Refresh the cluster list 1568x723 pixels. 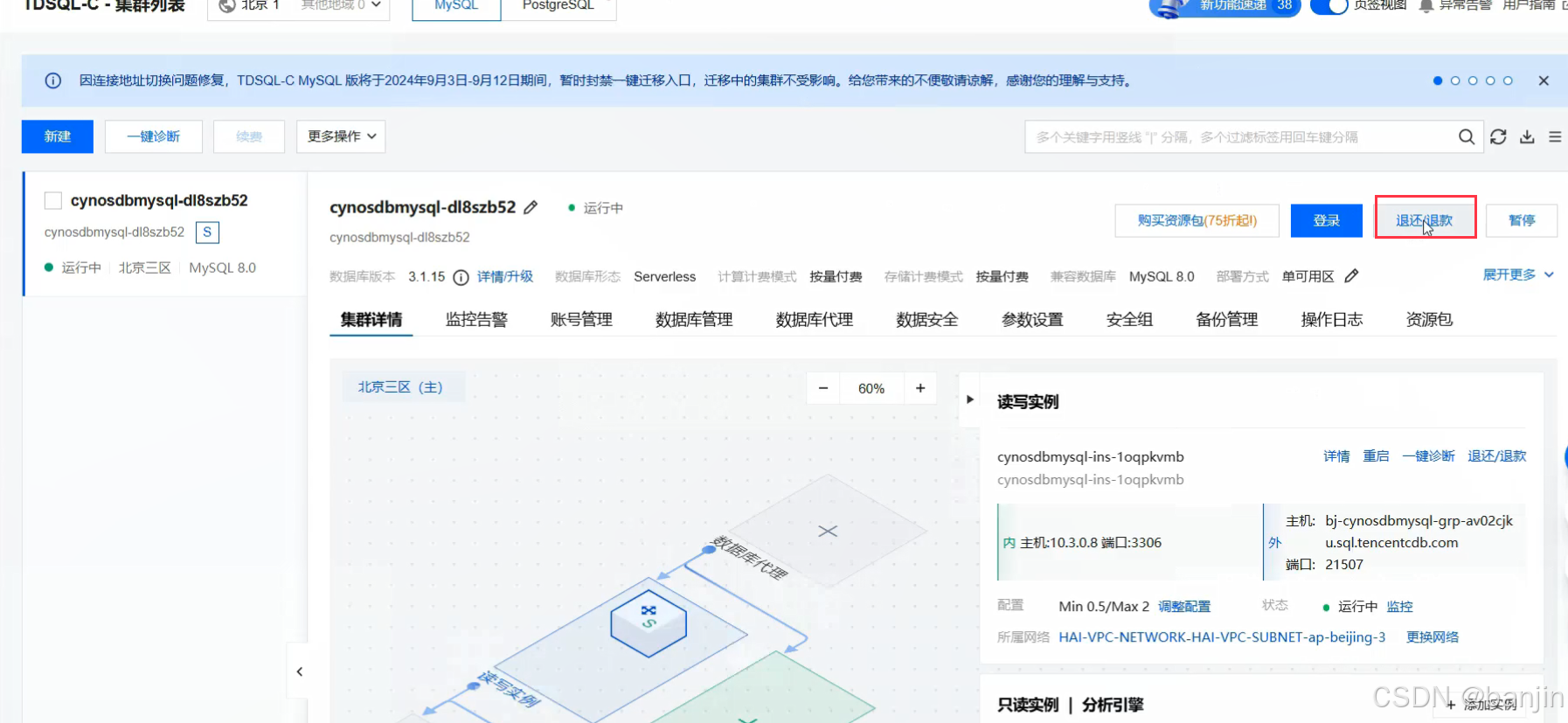[1498, 136]
